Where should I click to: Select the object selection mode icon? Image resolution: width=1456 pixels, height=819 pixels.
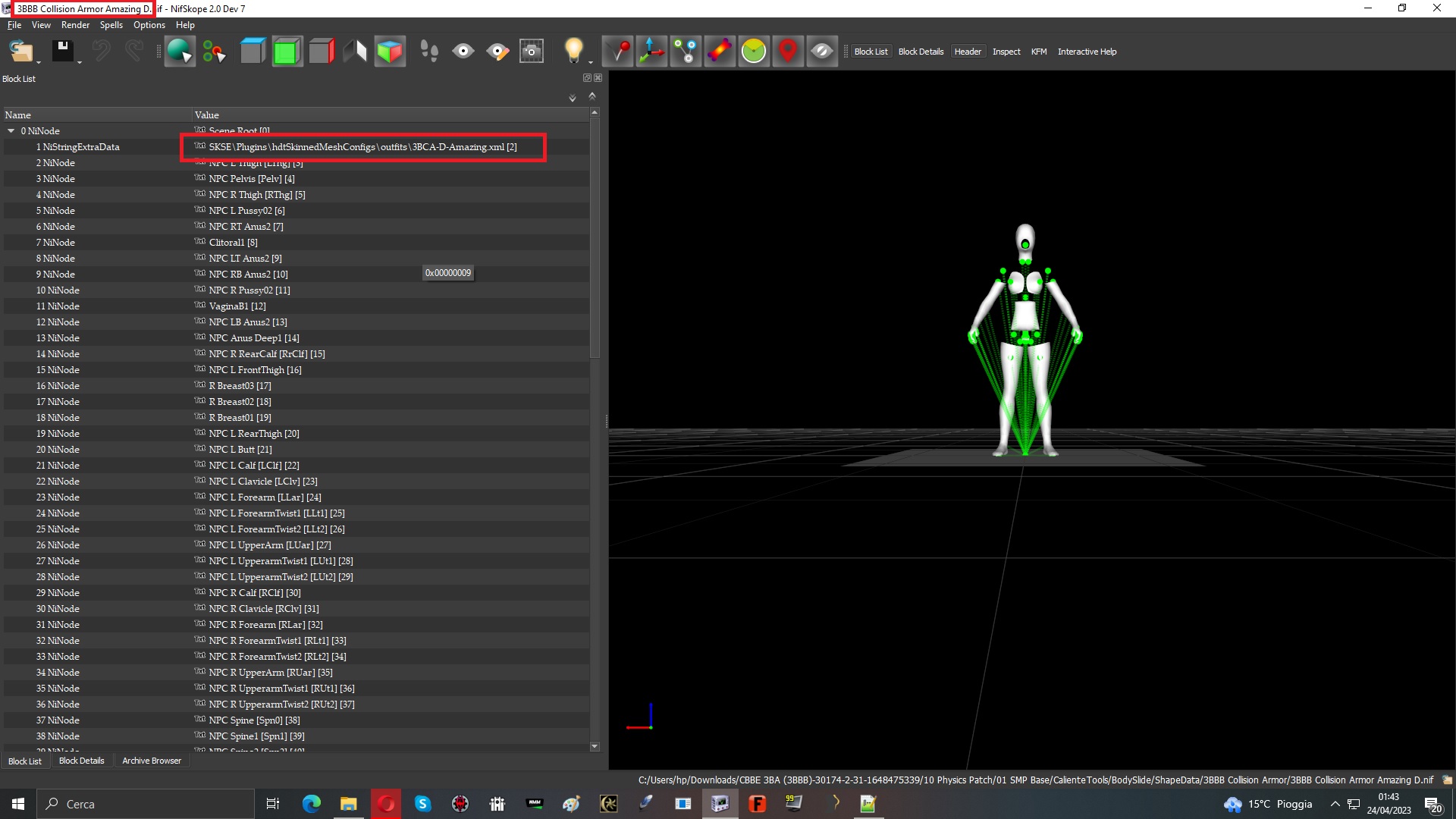pyautogui.click(x=180, y=52)
